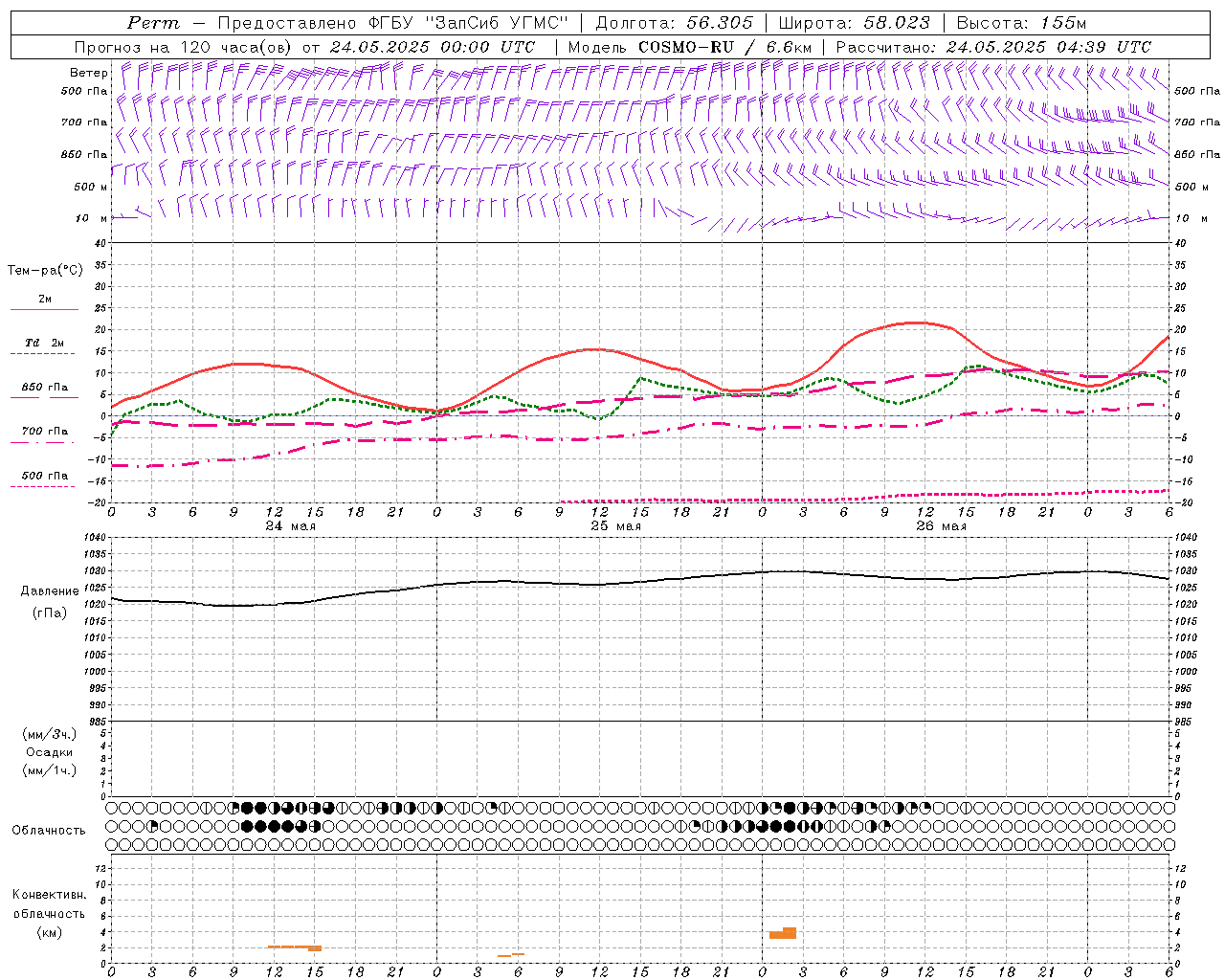The width and height of the screenshot is (1225, 980).
Task: Click the red line sample under "2м" legend
Action: point(44,310)
